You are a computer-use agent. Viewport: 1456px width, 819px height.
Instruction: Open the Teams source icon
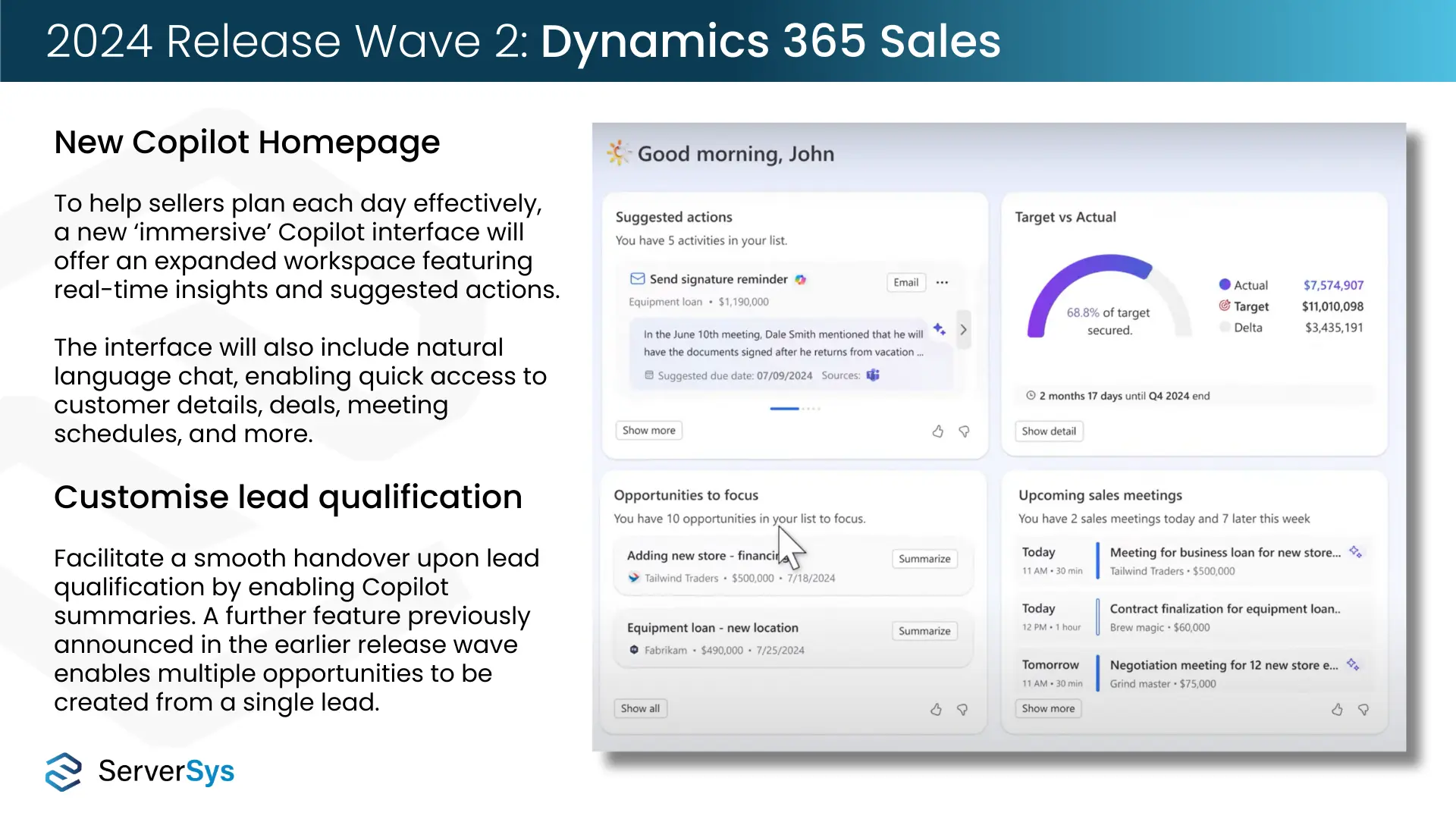pyautogui.click(x=873, y=375)
